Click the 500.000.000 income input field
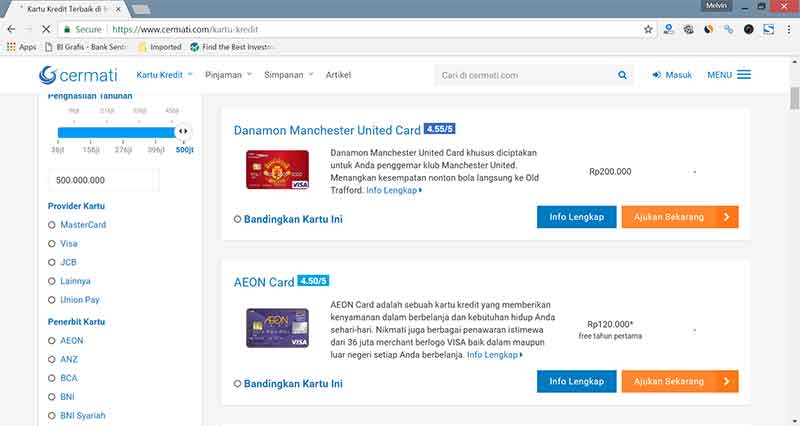 104,180
